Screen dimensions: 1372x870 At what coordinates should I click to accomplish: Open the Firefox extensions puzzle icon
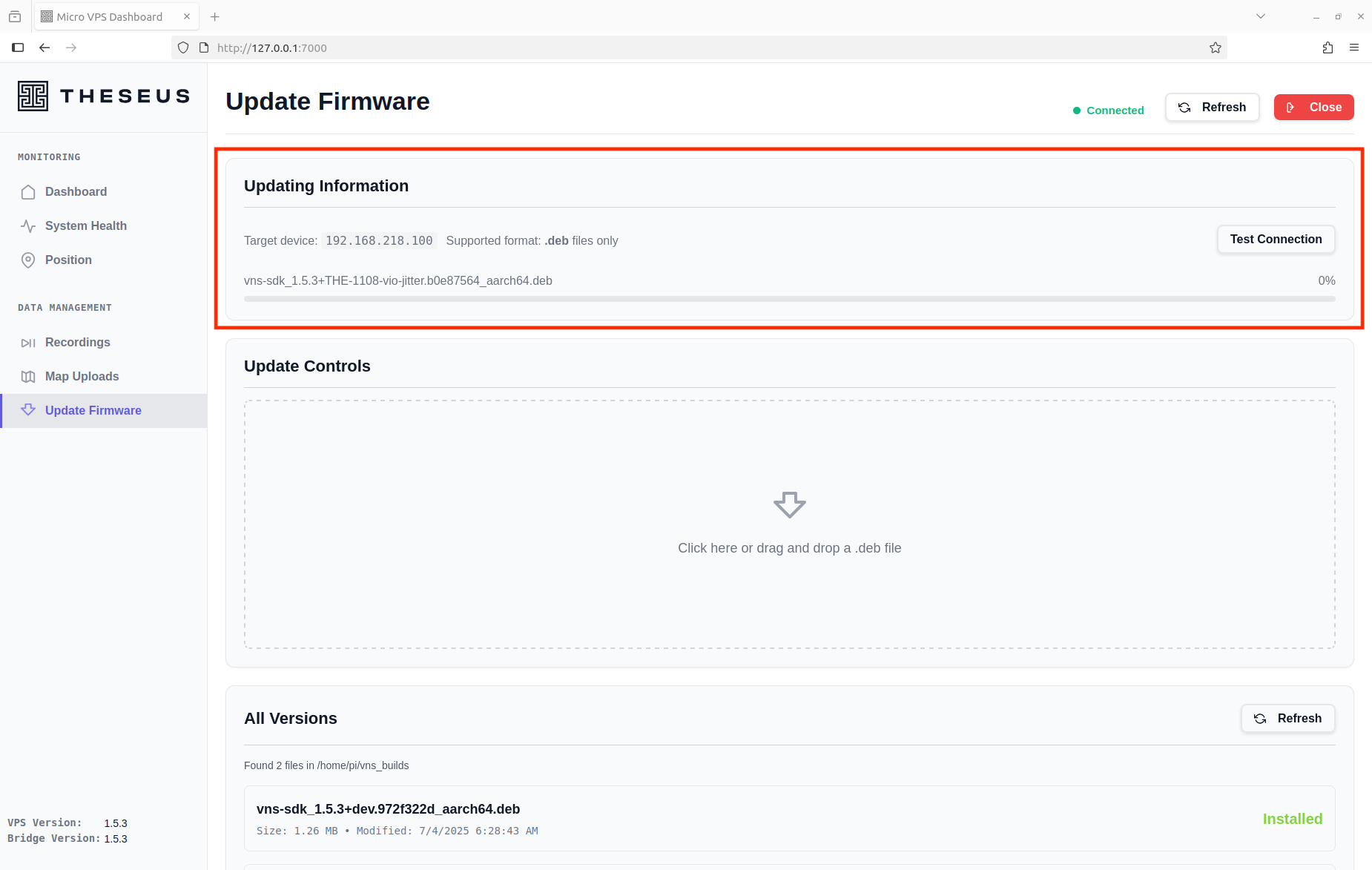[x=1328, y=48]
